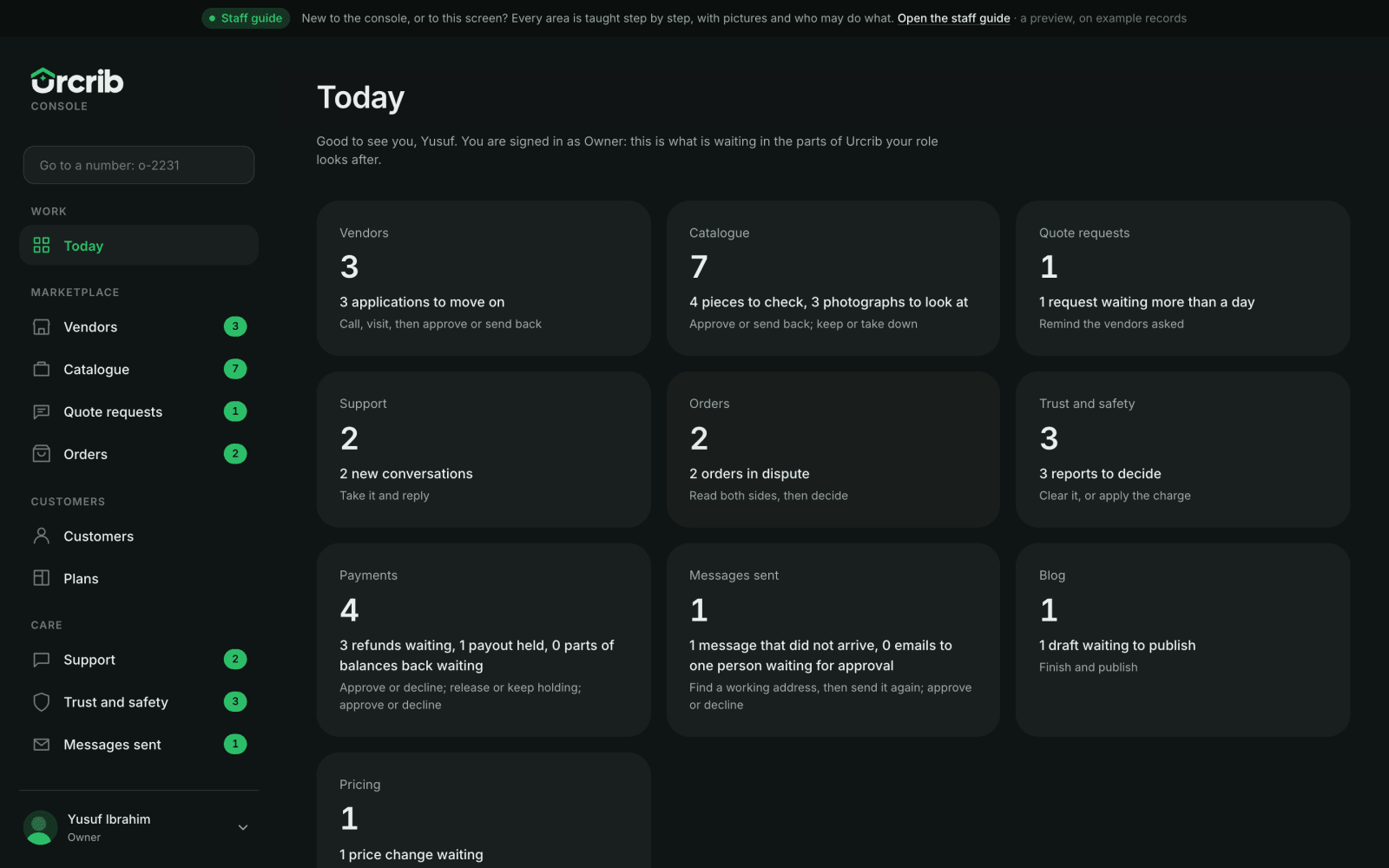Click the Plans layout icon
Screen dimensions: 1389x868
tap(41, 578)
